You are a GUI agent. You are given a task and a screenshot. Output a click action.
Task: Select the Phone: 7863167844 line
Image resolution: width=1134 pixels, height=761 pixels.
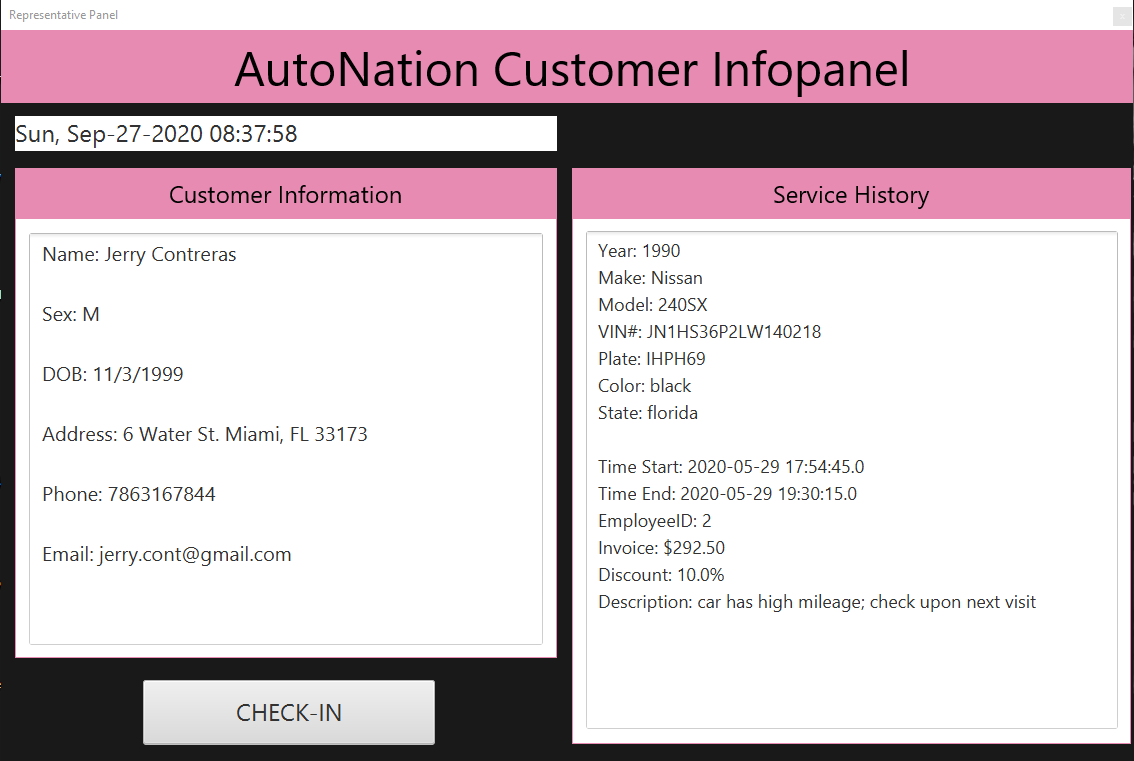pos(129,494)
